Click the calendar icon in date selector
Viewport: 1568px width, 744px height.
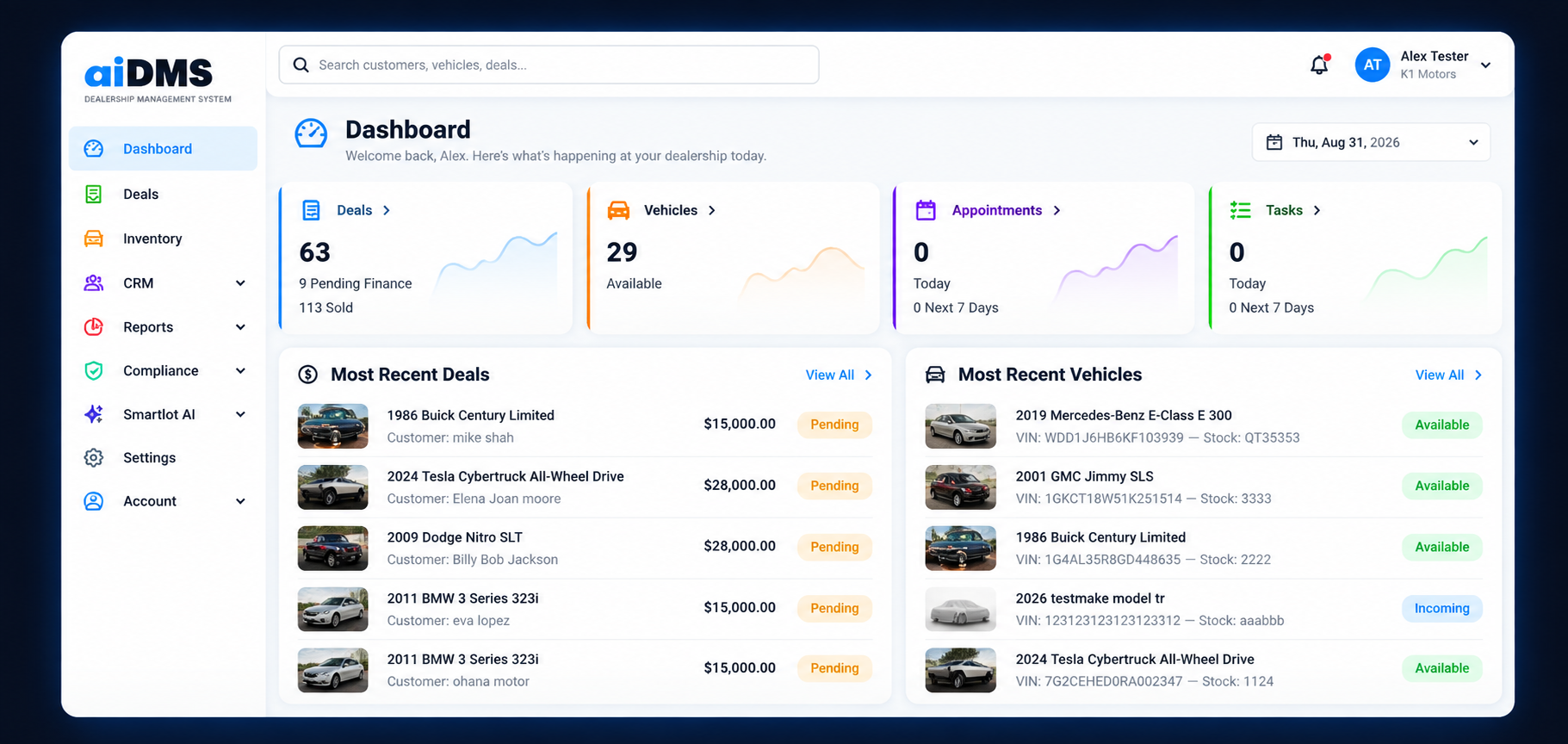(1274, 142)
